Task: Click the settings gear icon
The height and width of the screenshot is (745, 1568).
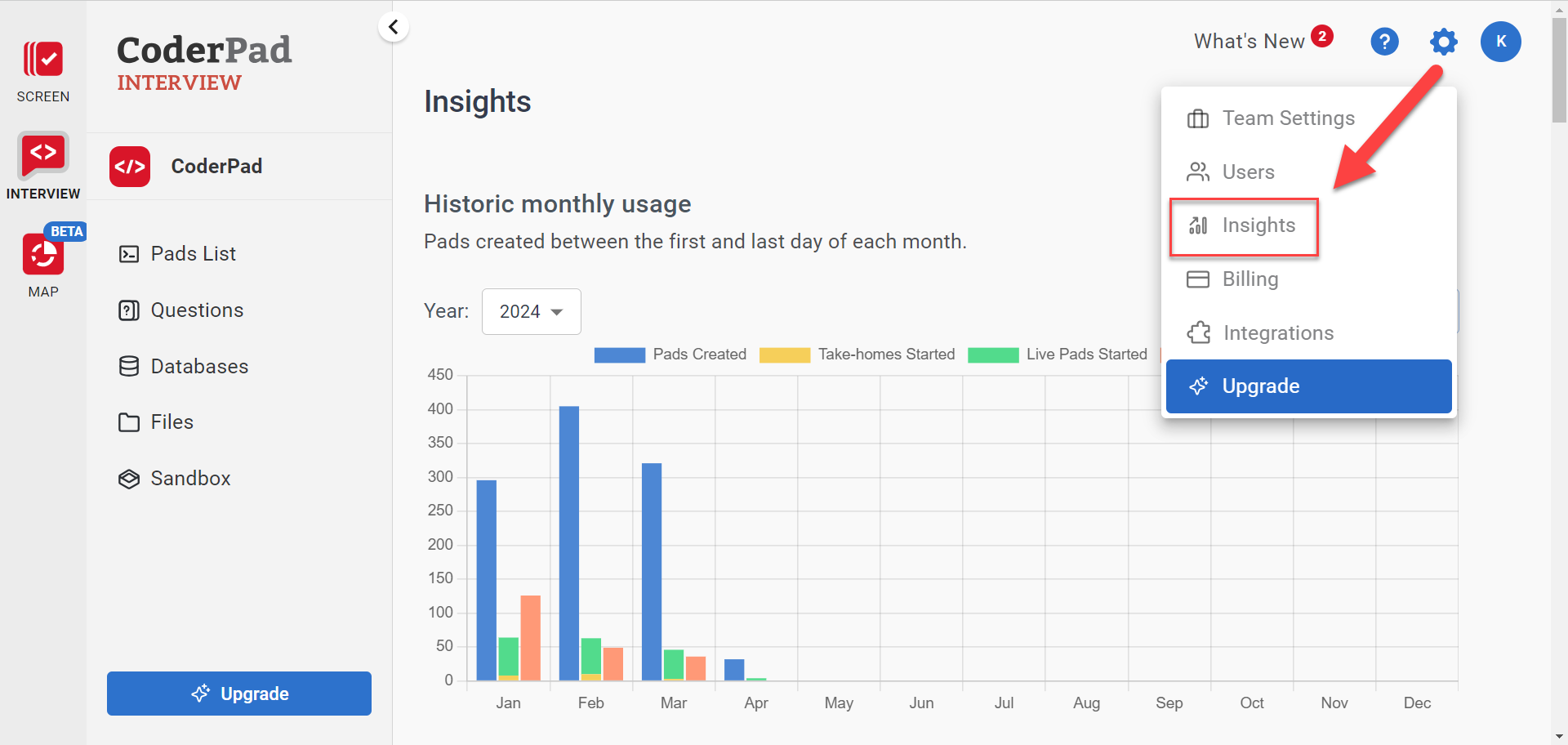Action: (x=1443, y=42)
